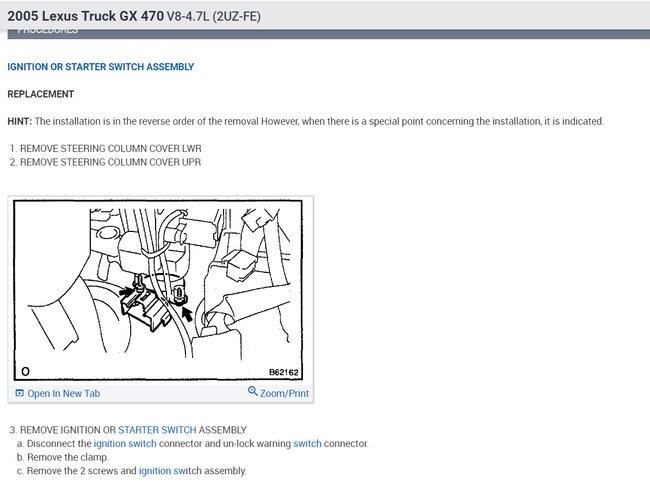Screen dimensions: 650x496
Task: Open diagram via Open In New Tab link
Action: point(63,393)
